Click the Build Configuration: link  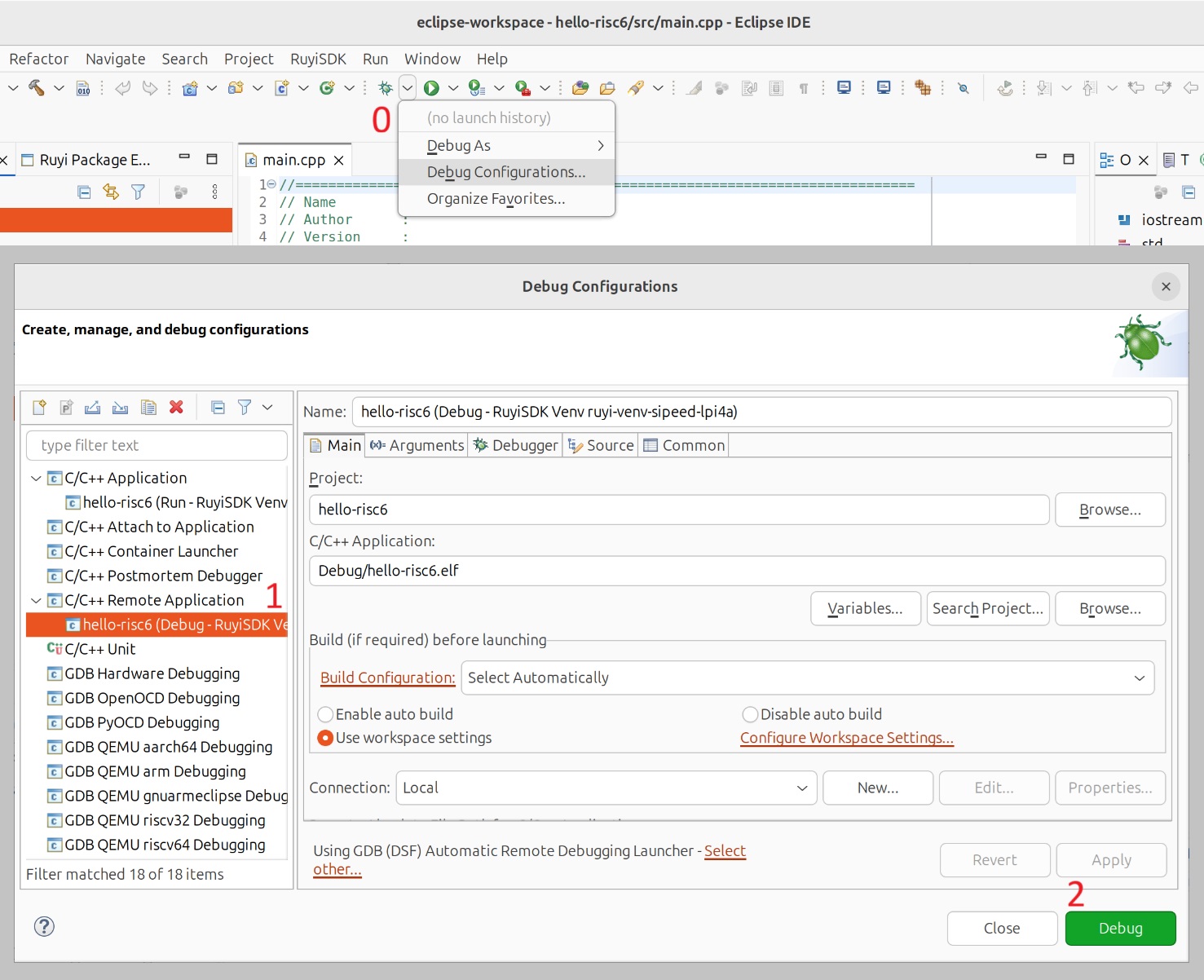387,678
